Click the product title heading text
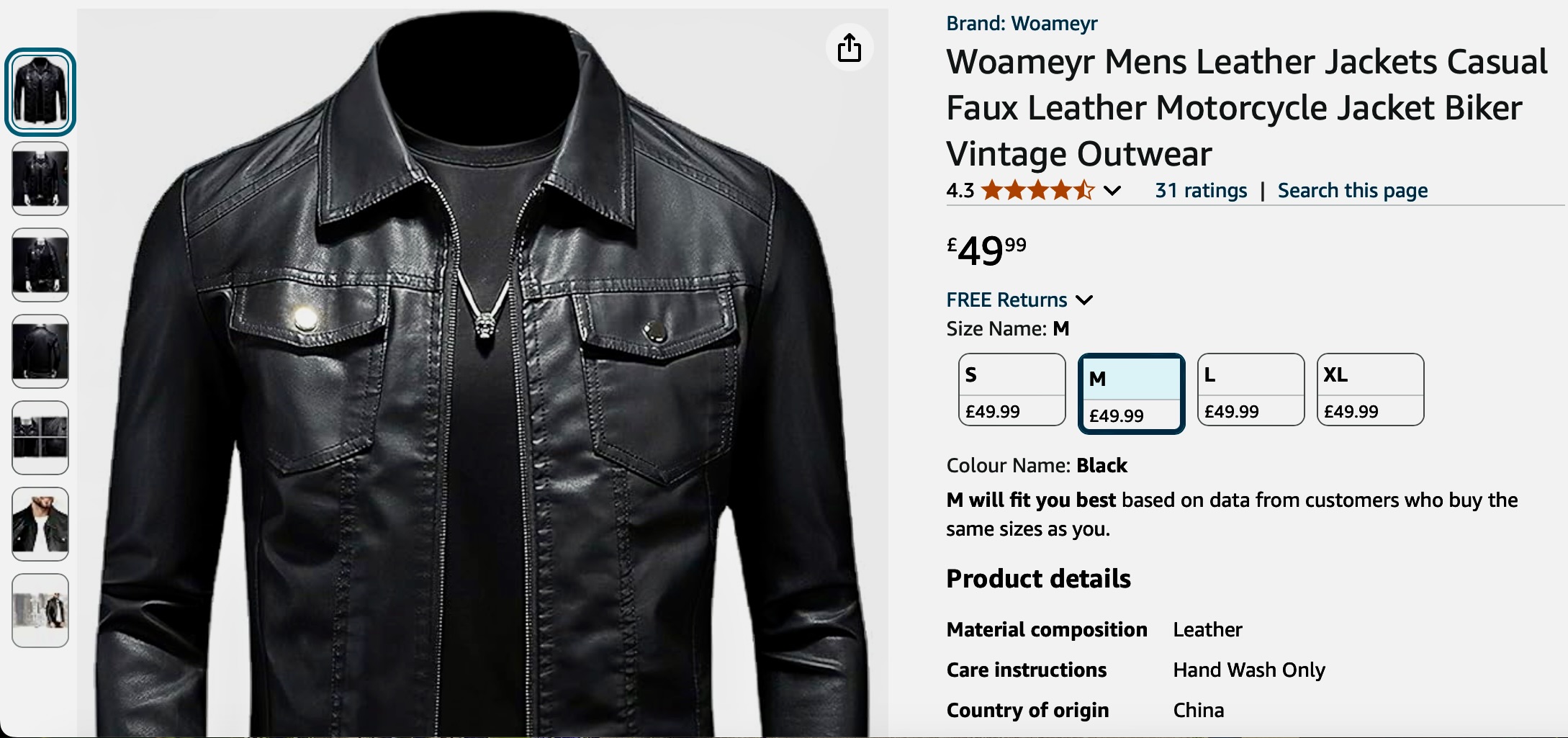The image size is (1568, 738). [1245, 108]
